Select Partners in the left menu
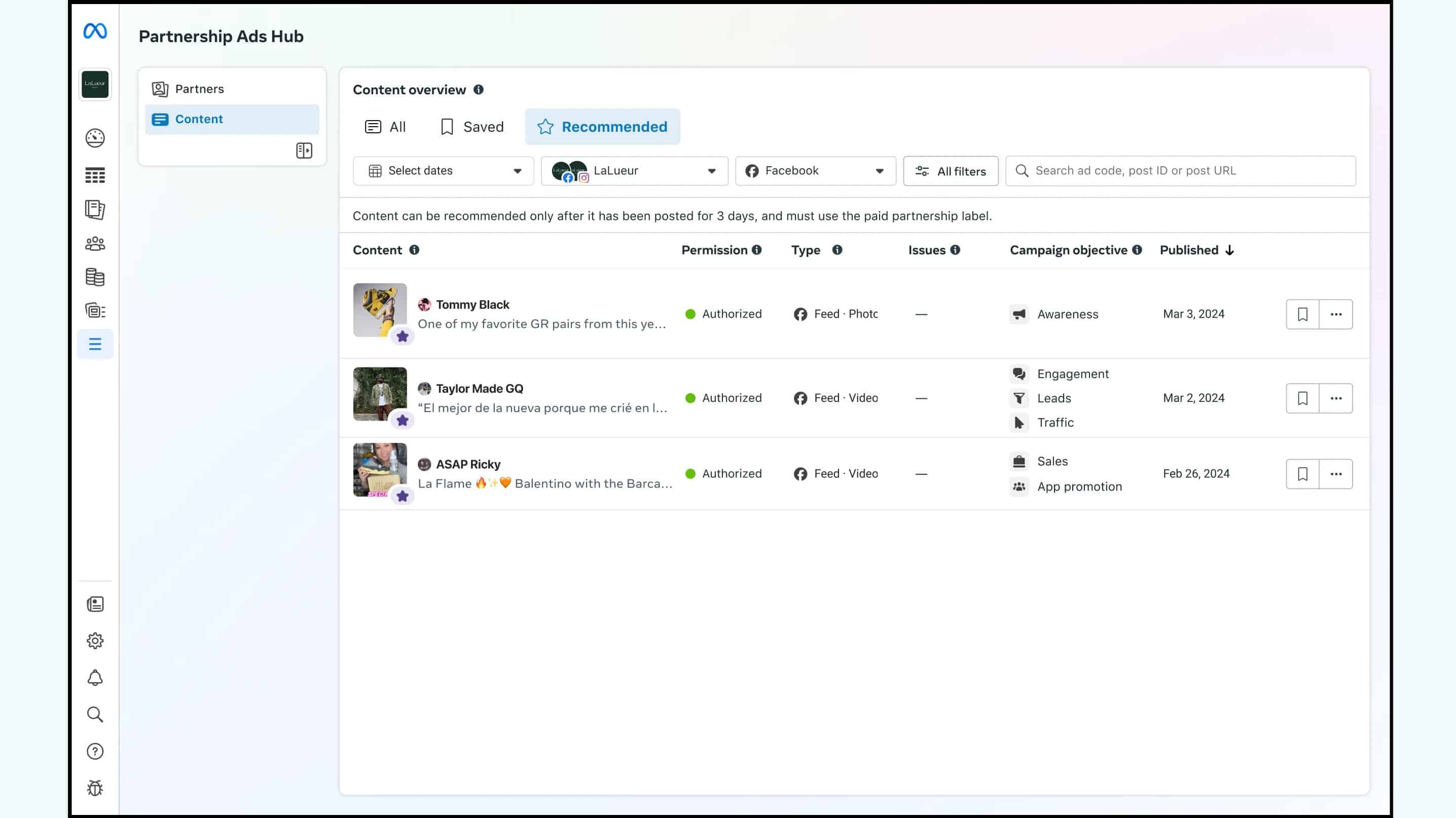 coord(199,89)
